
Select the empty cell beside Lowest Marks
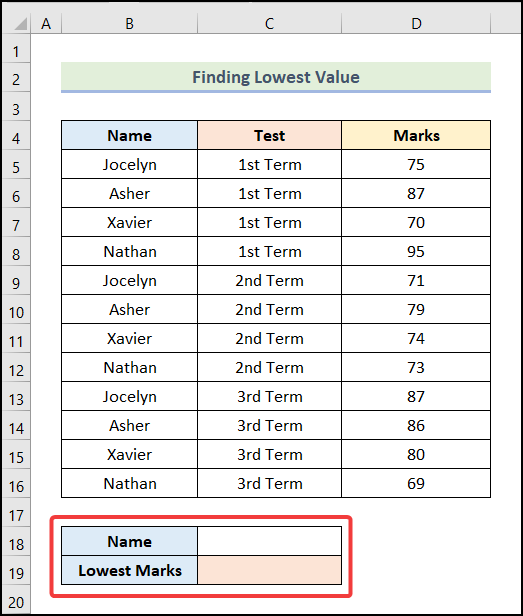(269, 570)
